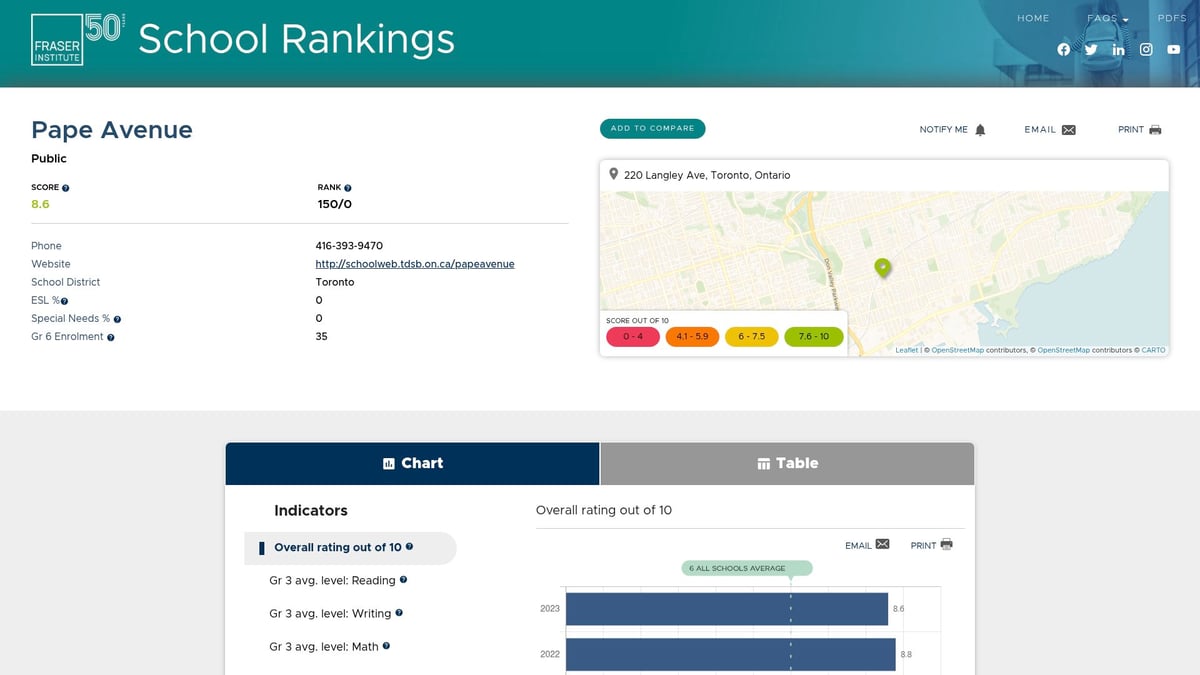Click the help tooltip beside ESL %
The image size is (1200, 675).
coord(64,299)
